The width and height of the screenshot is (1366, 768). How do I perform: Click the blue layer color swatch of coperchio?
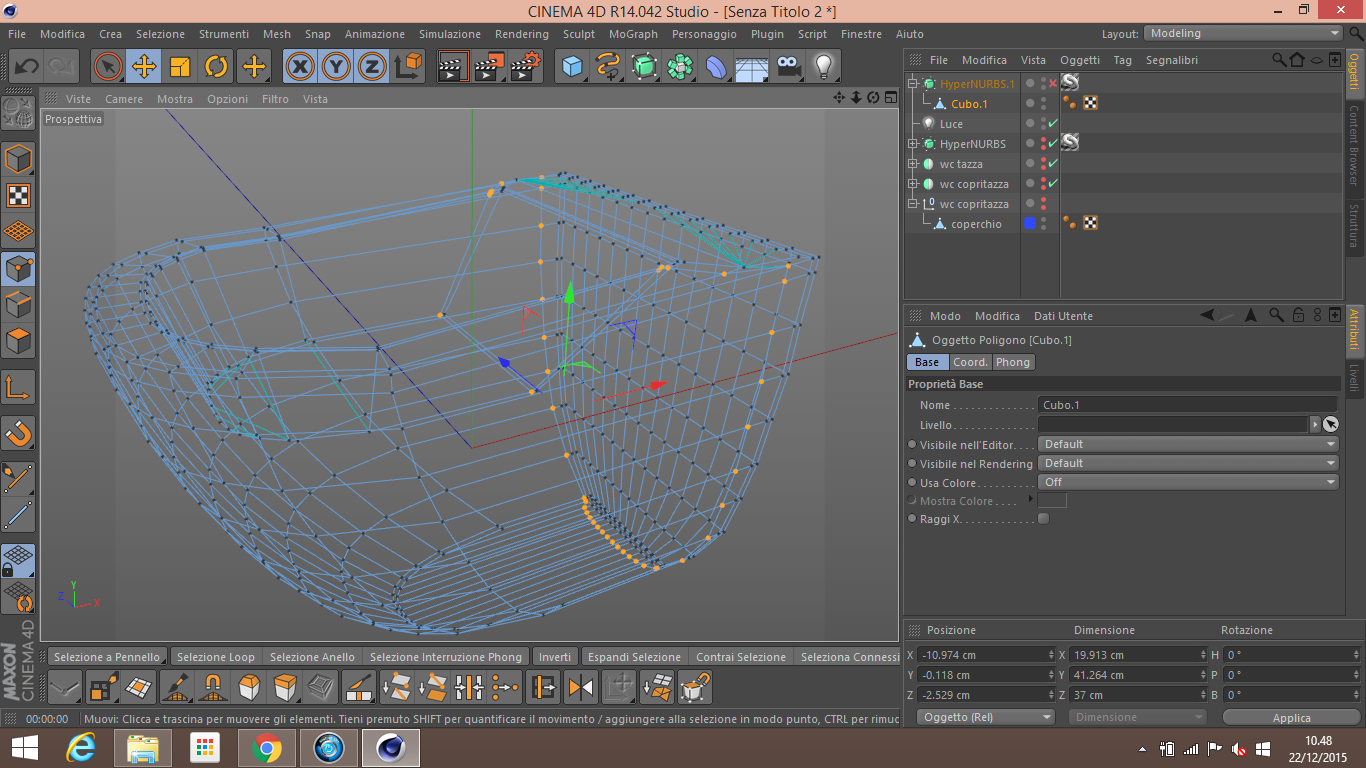(x=1030, y=224)
